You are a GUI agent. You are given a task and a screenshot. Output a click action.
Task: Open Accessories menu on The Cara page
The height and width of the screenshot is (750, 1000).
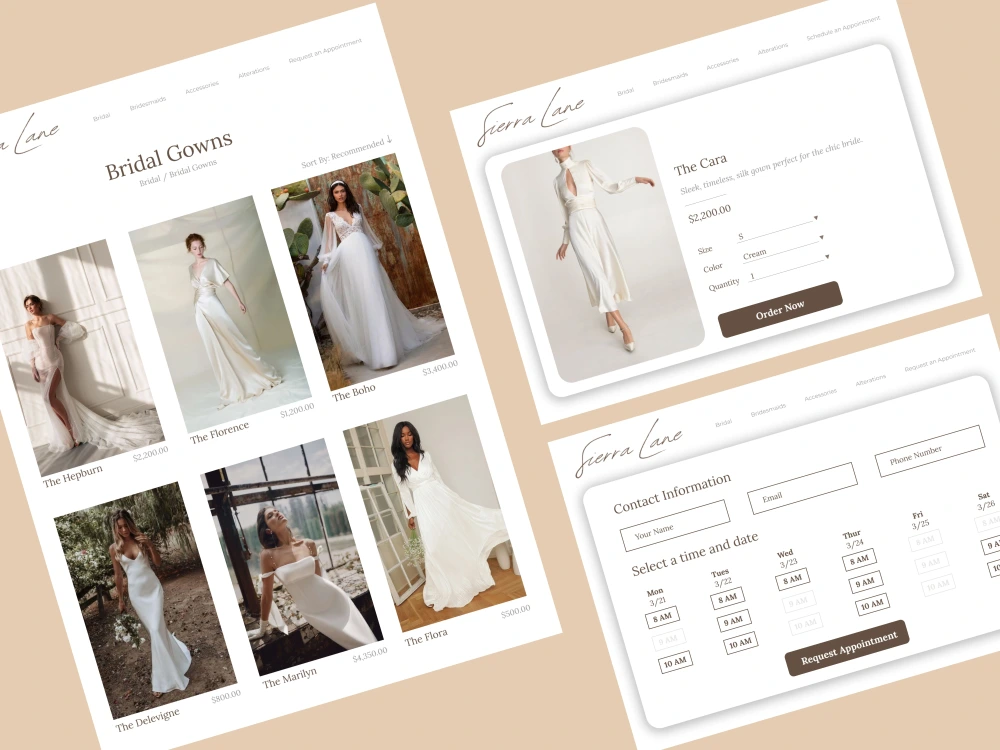point(723,63)
